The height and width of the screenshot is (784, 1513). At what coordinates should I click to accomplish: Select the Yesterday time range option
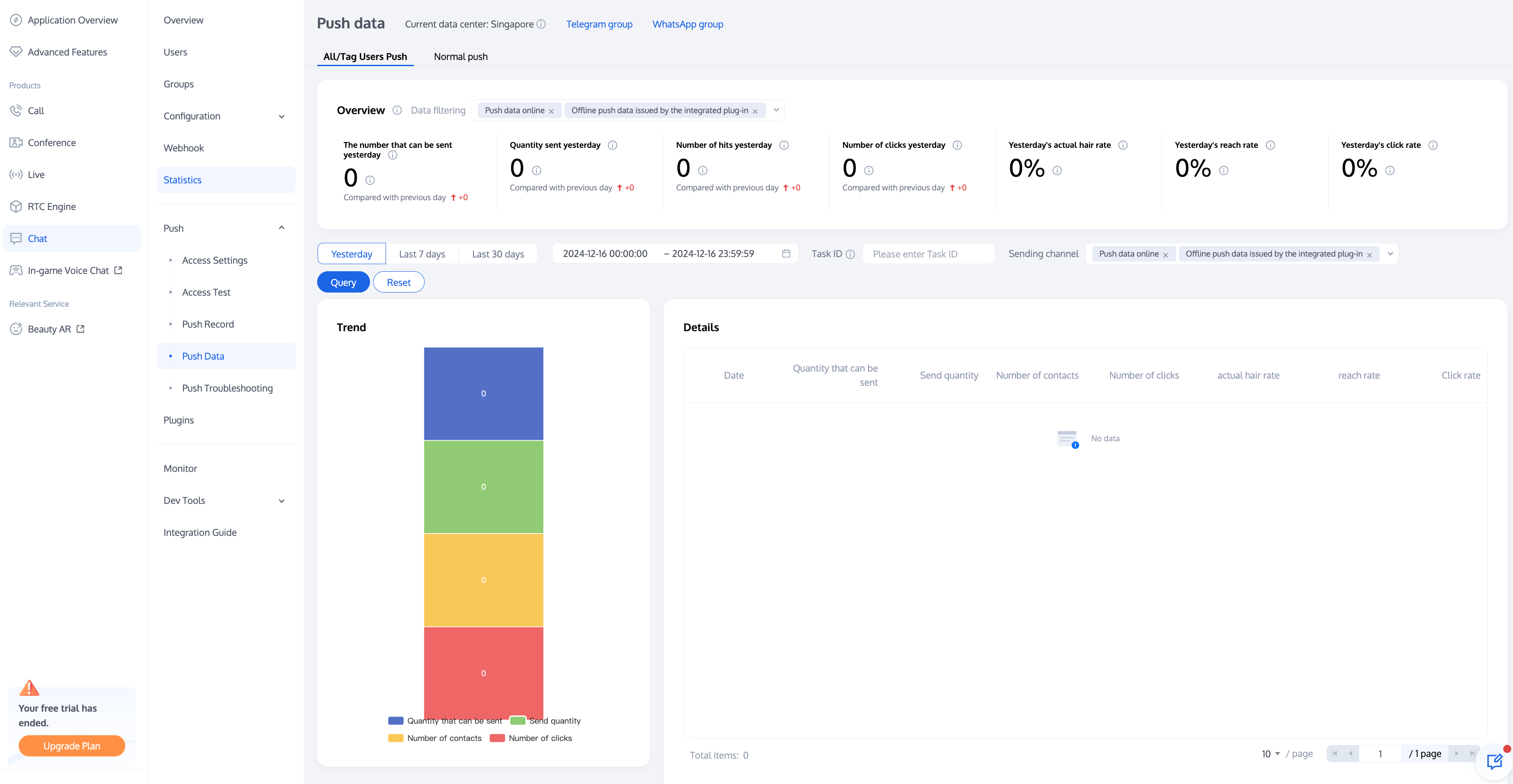351,253
